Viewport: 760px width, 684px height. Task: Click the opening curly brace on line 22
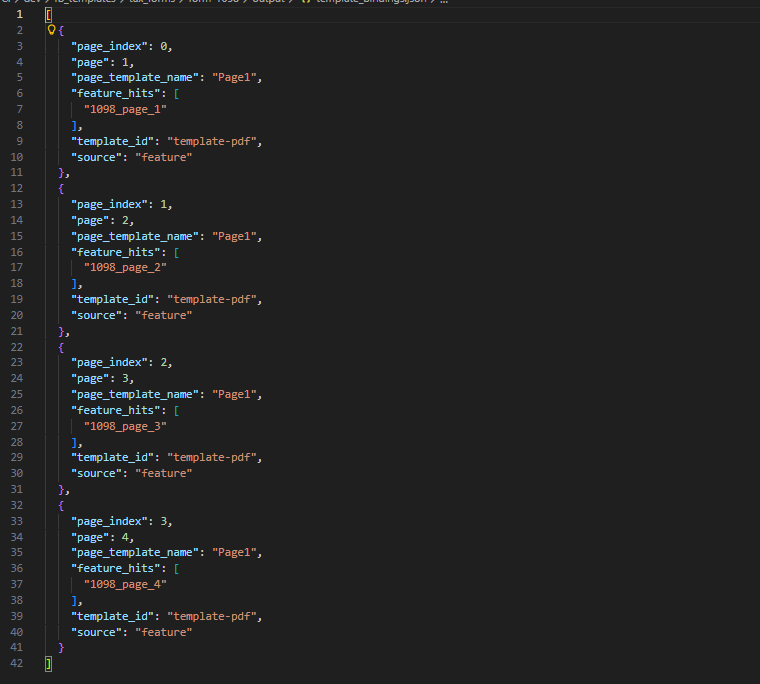coord(61,348)
